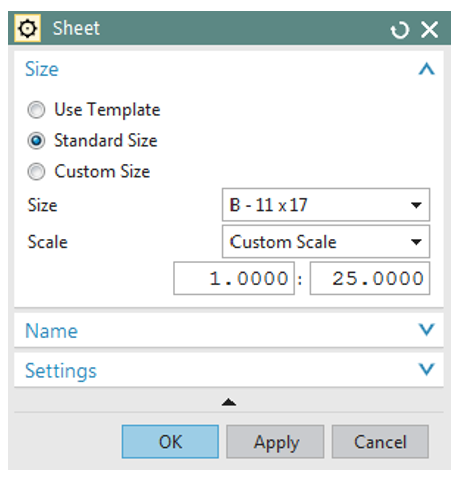
Task: Confirm with the OK button
Action: click(x=170, y=442)
